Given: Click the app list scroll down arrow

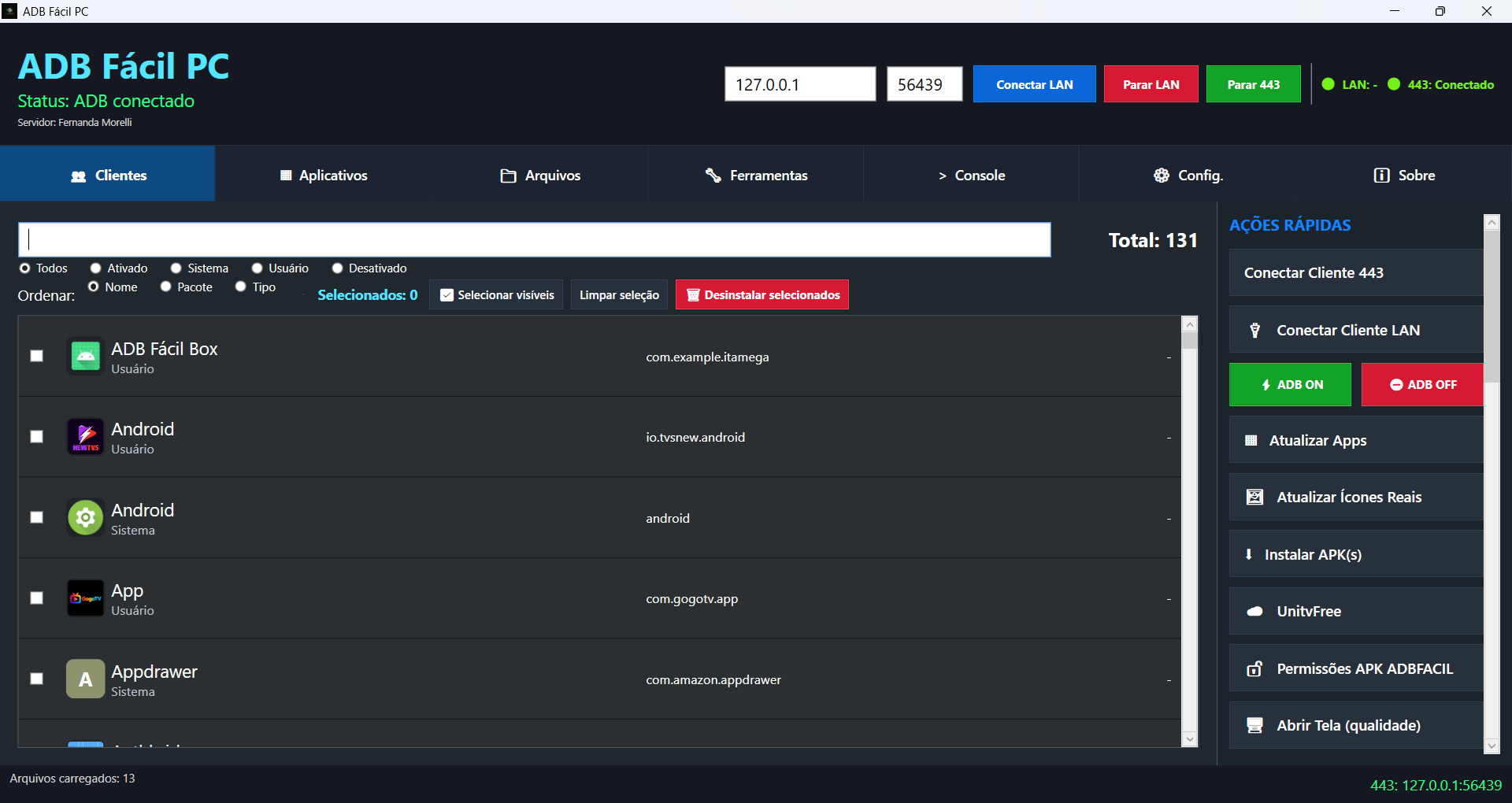Looking at the screenshot, I should pyautogui.click(x=1190, y=739).
